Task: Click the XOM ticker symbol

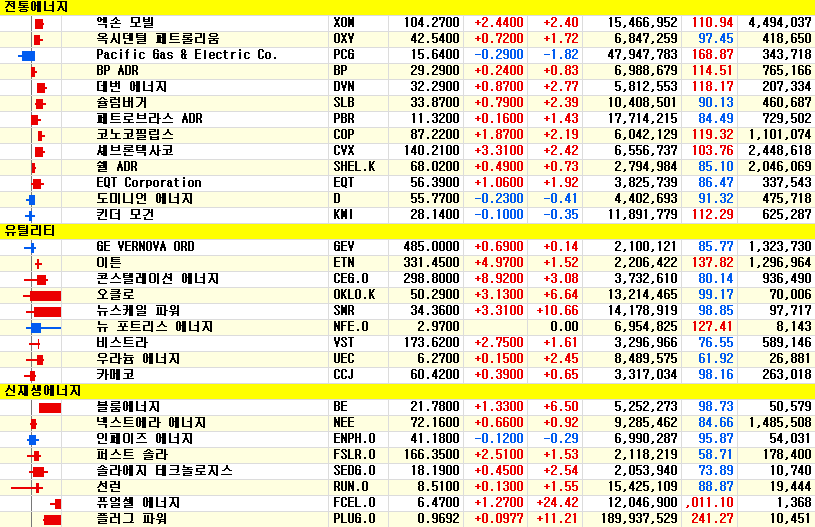Action: [x=344, y=22]
